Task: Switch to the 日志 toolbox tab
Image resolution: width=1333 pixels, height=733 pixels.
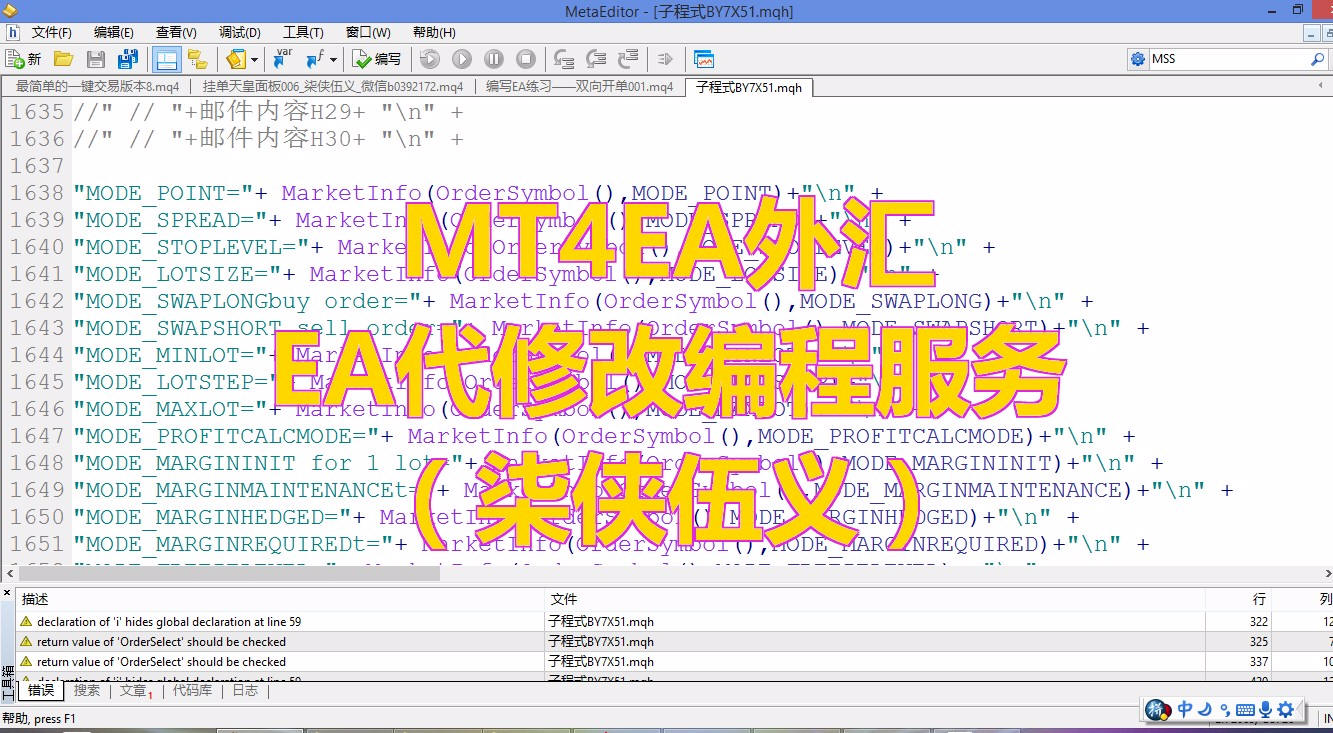Action: click(x=245, y=690)
